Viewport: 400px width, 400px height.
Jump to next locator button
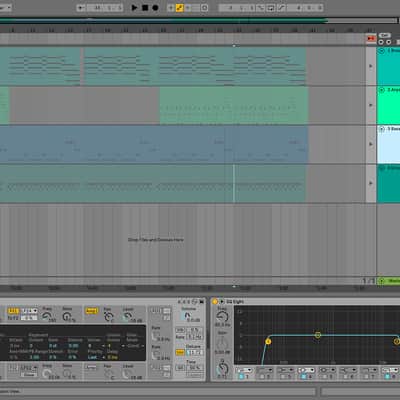[x=389, y=42]
